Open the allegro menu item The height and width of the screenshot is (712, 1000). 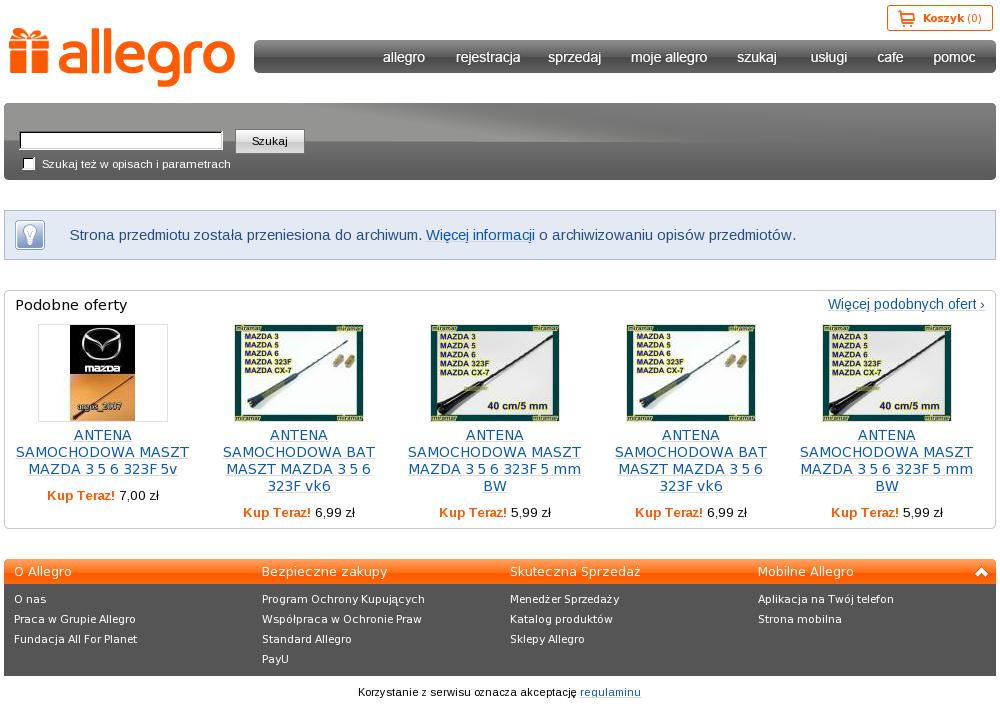404,57
